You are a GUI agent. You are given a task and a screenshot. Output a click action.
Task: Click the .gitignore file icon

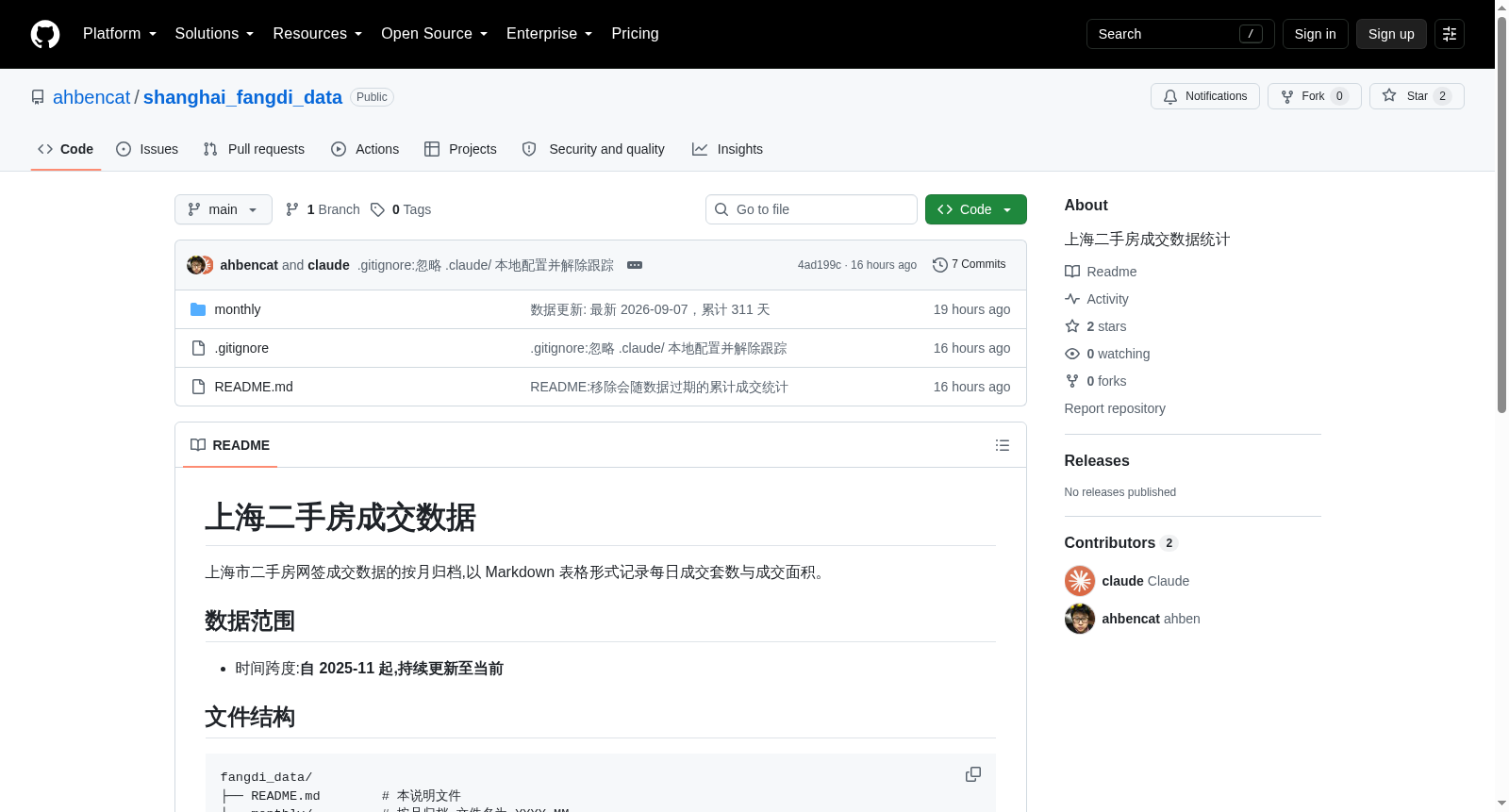click(x=198, y=348)
